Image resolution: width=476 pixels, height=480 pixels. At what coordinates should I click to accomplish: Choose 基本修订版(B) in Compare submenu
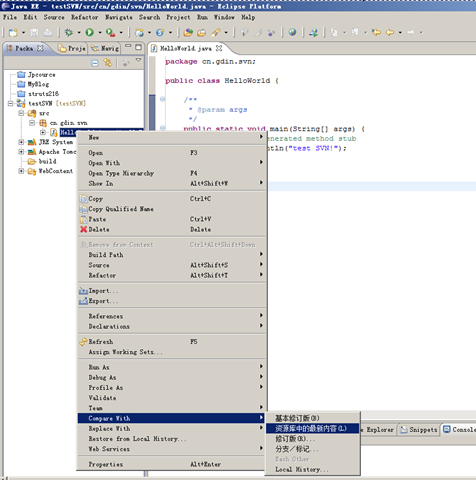pyautogui.click(x=313, y=418)
